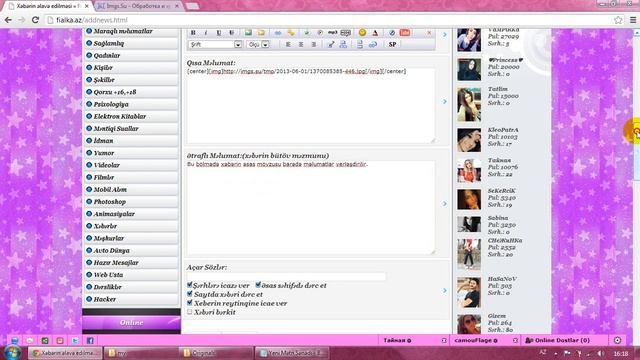640x360 pixels.
Task: Click the Ətraflı Məlumat text area
Action: [311, 208]
